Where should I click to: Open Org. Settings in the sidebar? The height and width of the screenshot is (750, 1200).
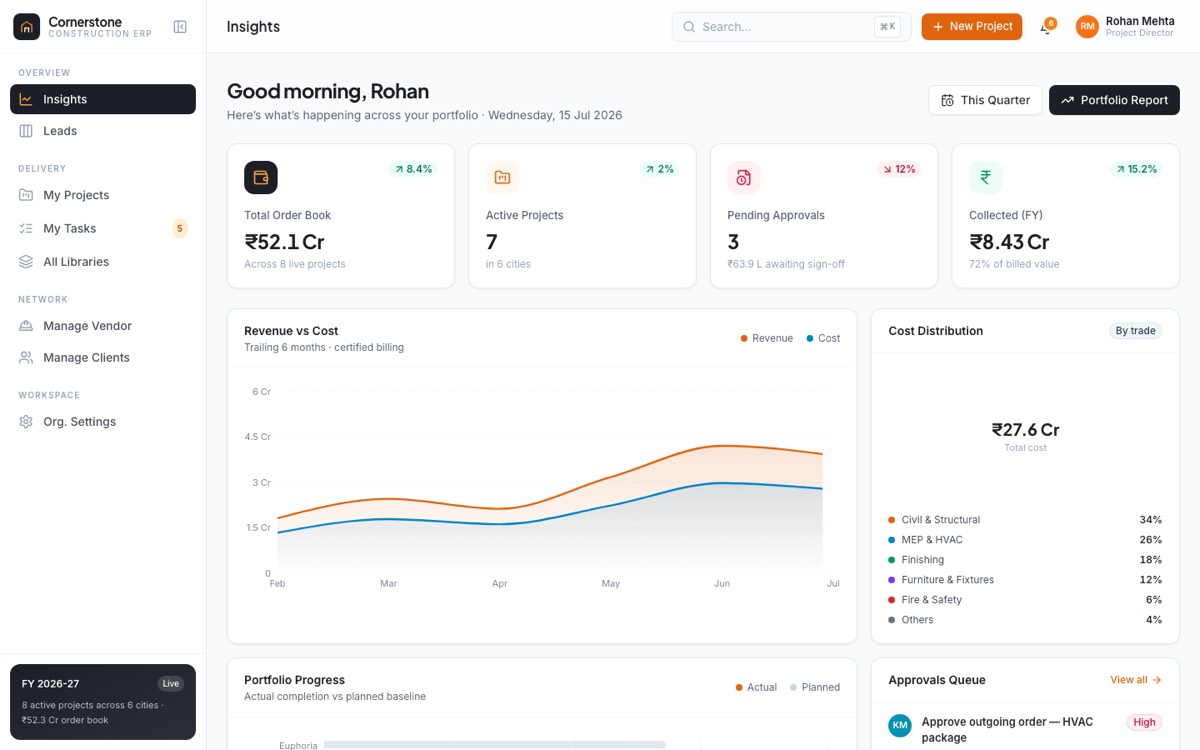(x=103, y=422)
